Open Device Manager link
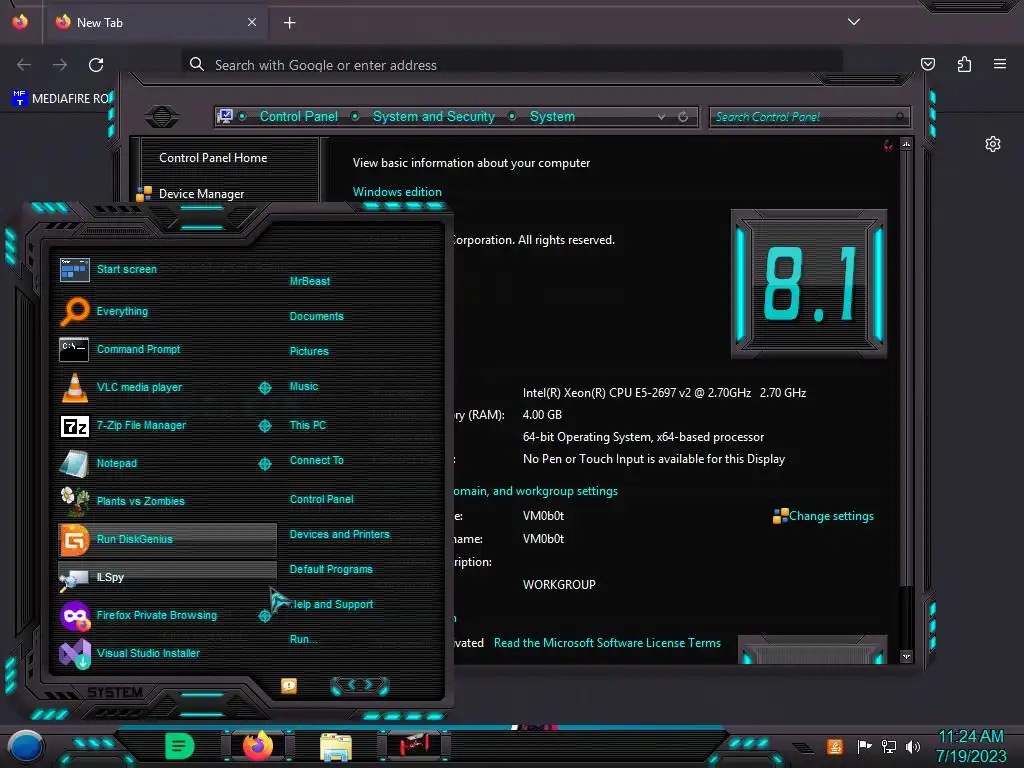1024x768 pixels. pos(201,194)
